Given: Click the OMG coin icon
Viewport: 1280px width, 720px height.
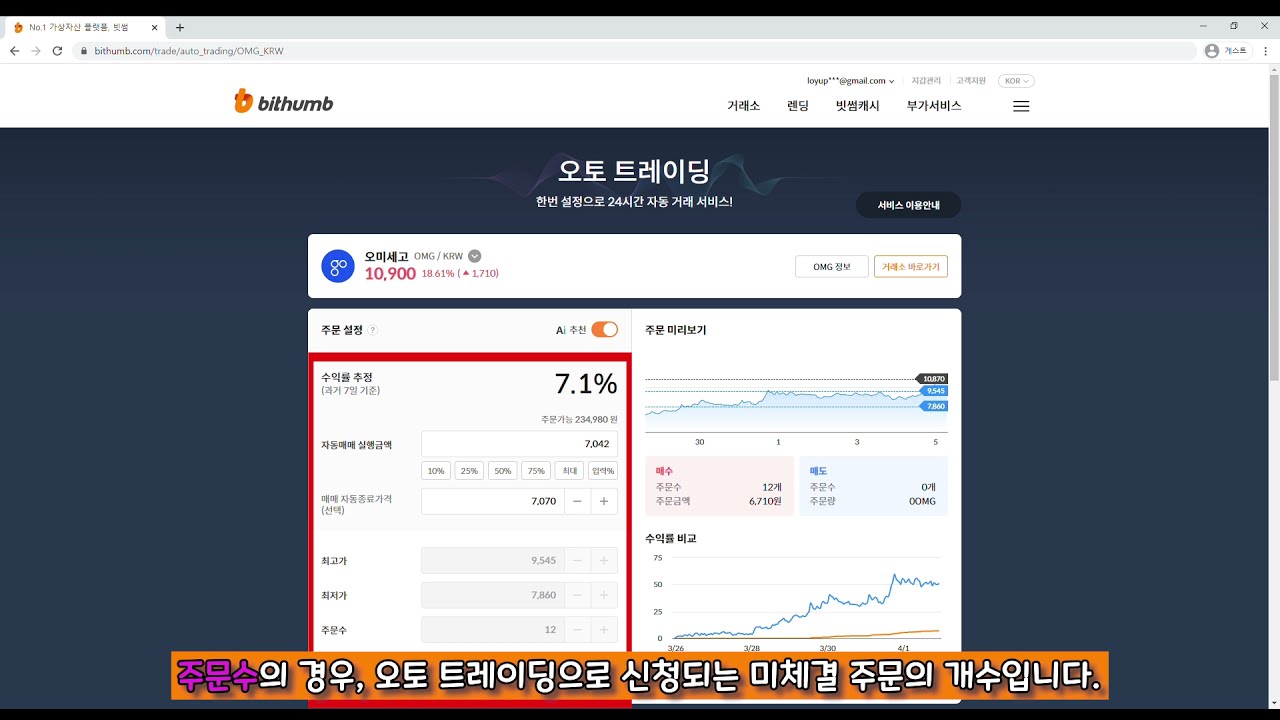Looking at the screenshot, I should click(x=338, y=266).
